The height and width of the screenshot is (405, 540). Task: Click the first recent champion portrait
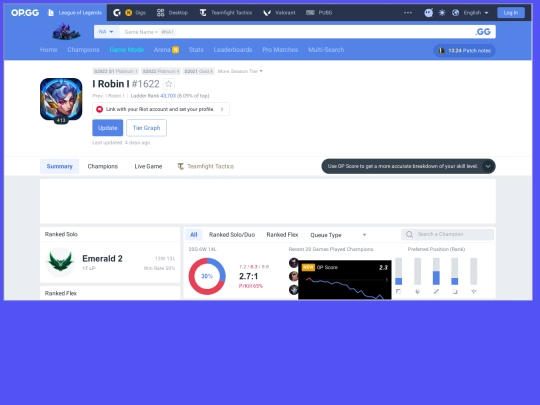pyautogui.click(x=293, y=263)
